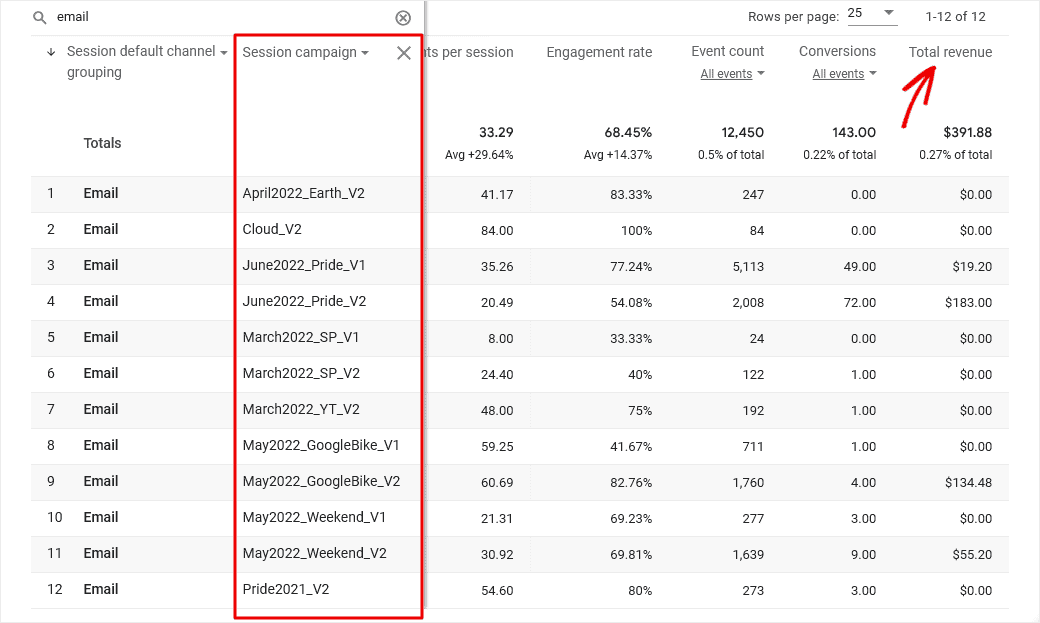Expand the Rows per page selector
The image size is (1040, 623).
point(870,14)
